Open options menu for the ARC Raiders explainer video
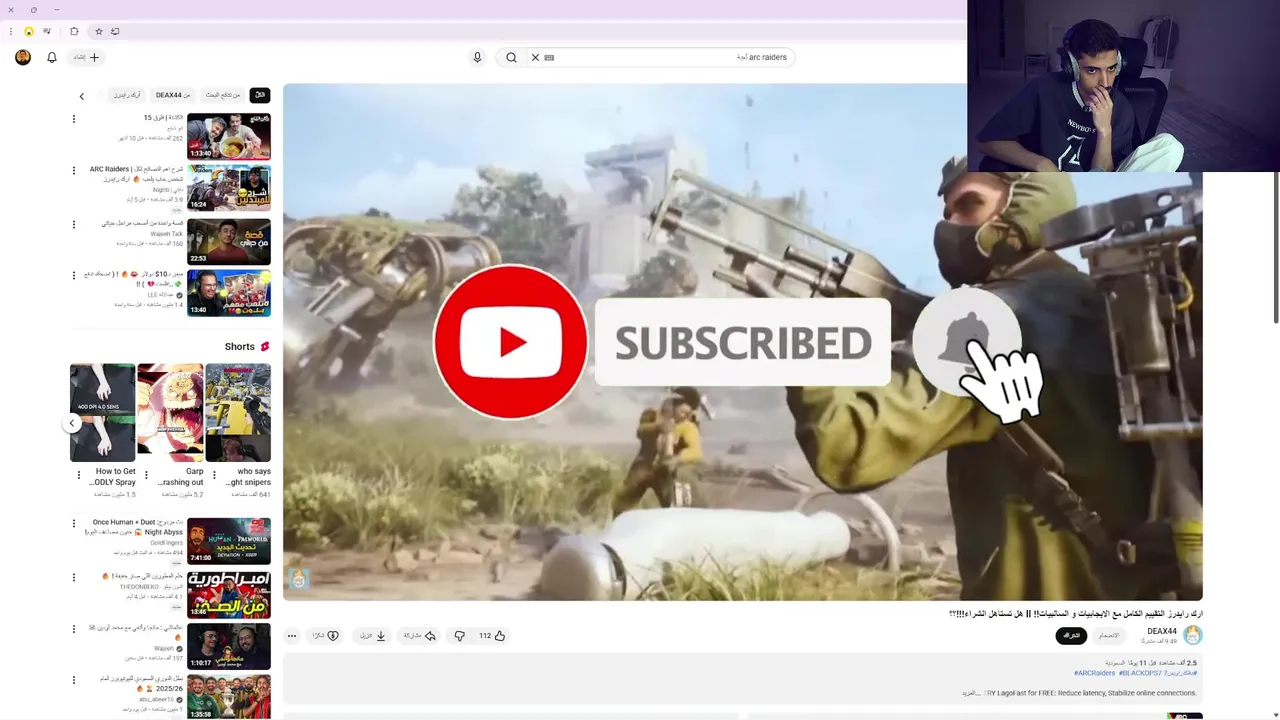 [x=73, y=171]
